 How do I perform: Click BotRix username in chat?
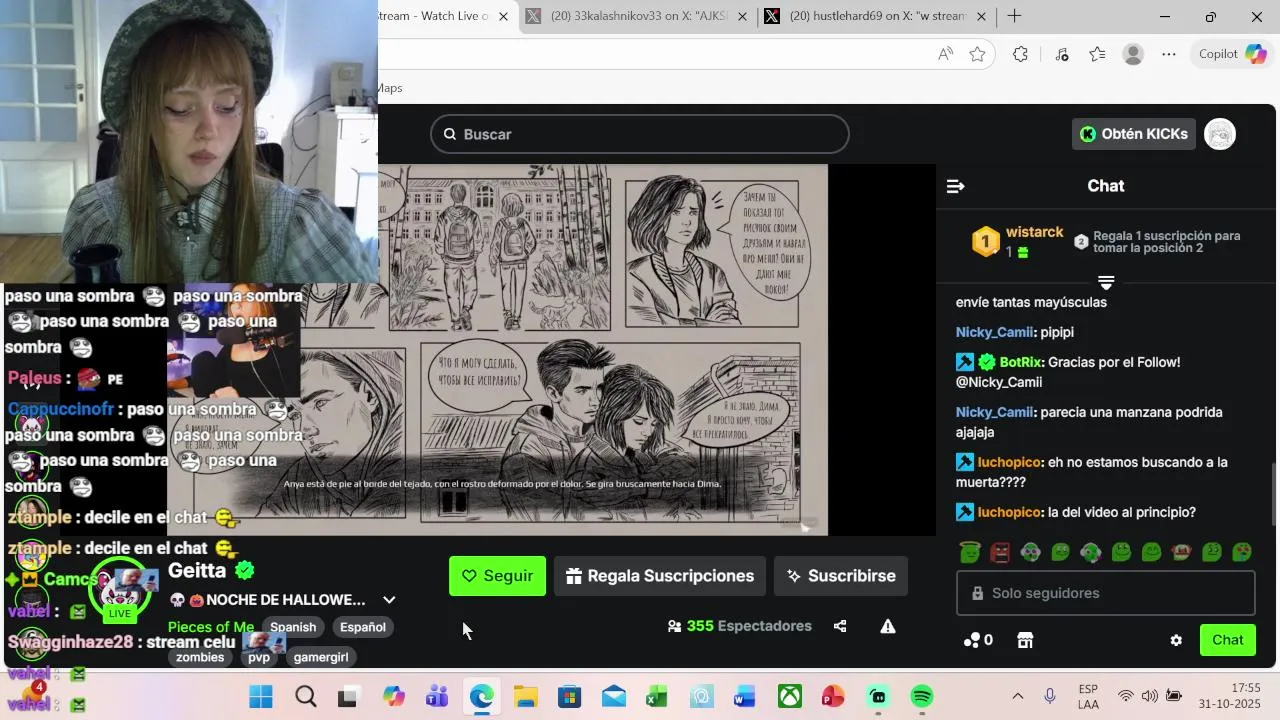click(1021, 362)
